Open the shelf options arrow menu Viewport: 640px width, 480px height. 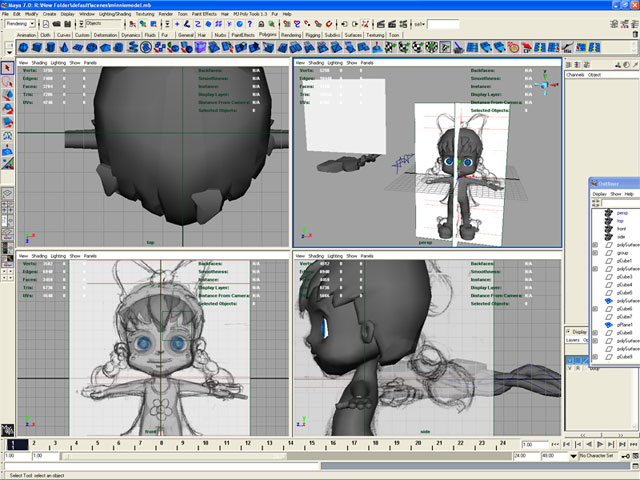point(9,52)
